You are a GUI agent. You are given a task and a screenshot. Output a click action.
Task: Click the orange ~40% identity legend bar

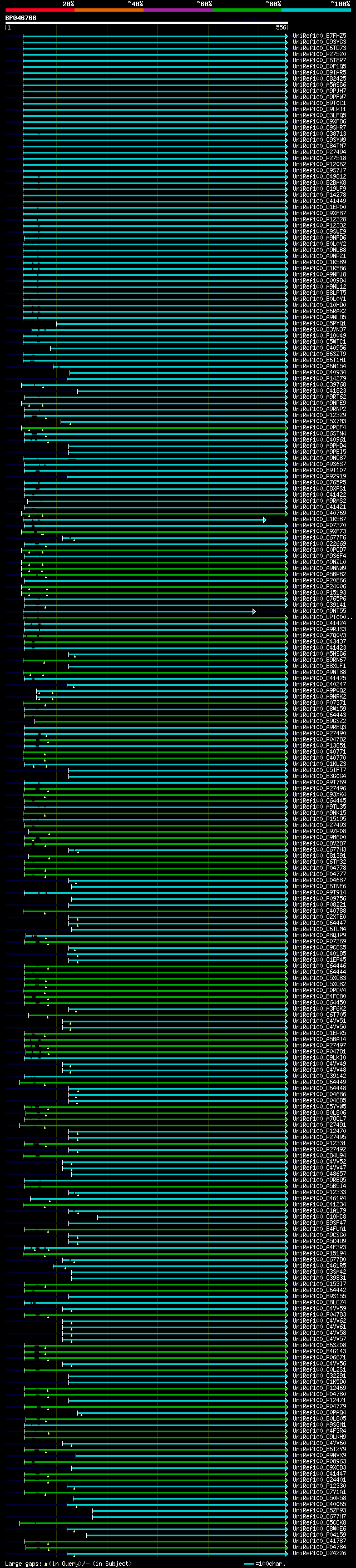pos(109,10)
